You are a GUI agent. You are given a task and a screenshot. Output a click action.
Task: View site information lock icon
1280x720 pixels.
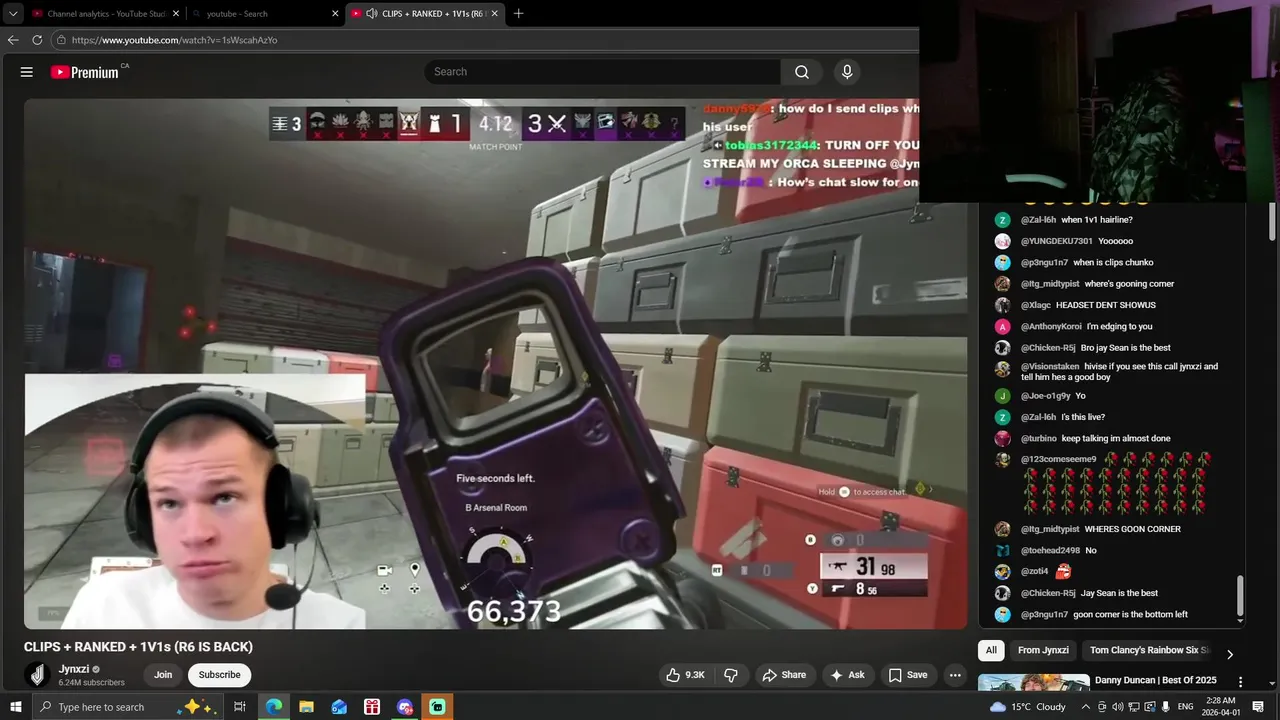coord(61,40)
